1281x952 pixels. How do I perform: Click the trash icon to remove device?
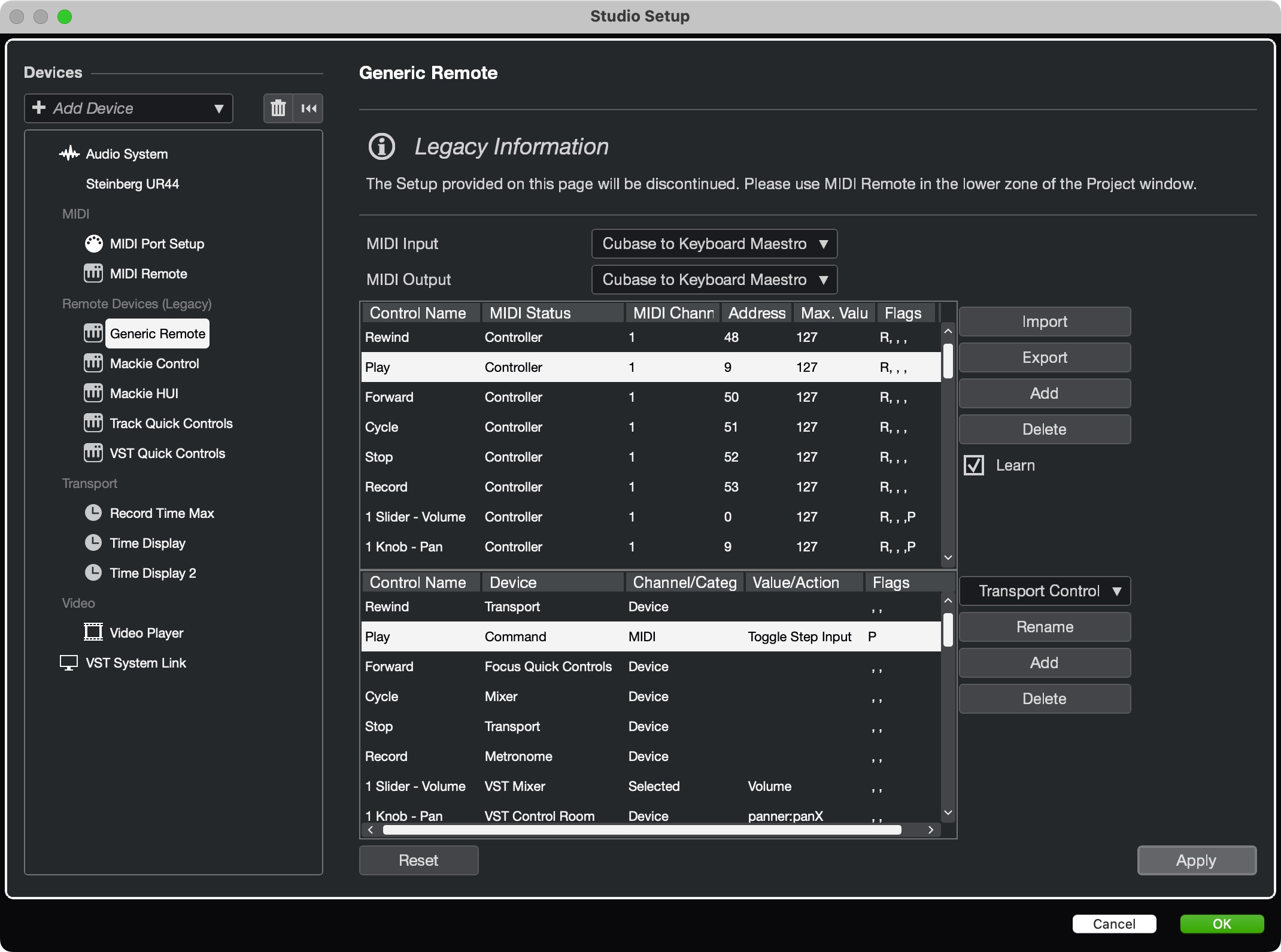click(x=278, y=108)
